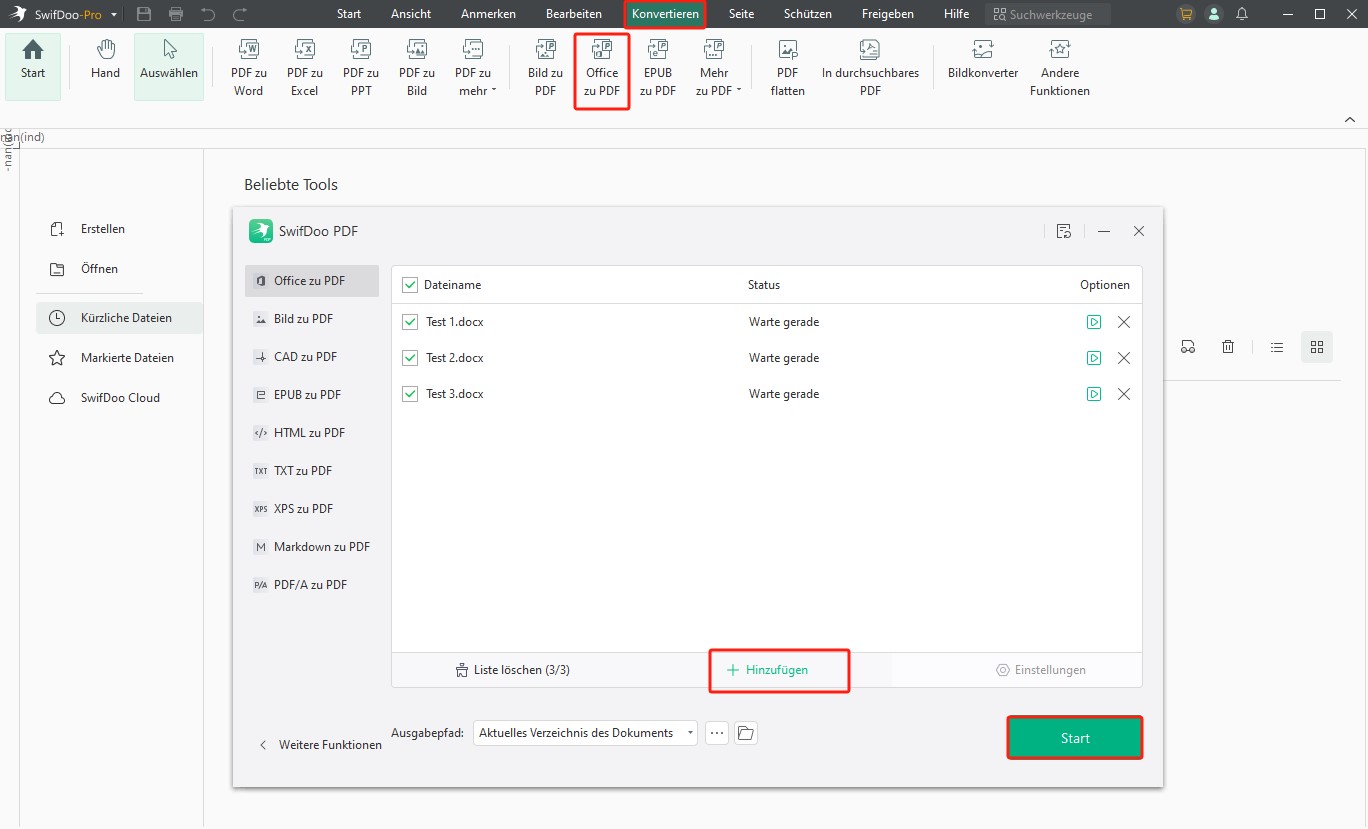
Task: Uncheck the Test 2.docx checkbox
Action: tap(410, 358)
